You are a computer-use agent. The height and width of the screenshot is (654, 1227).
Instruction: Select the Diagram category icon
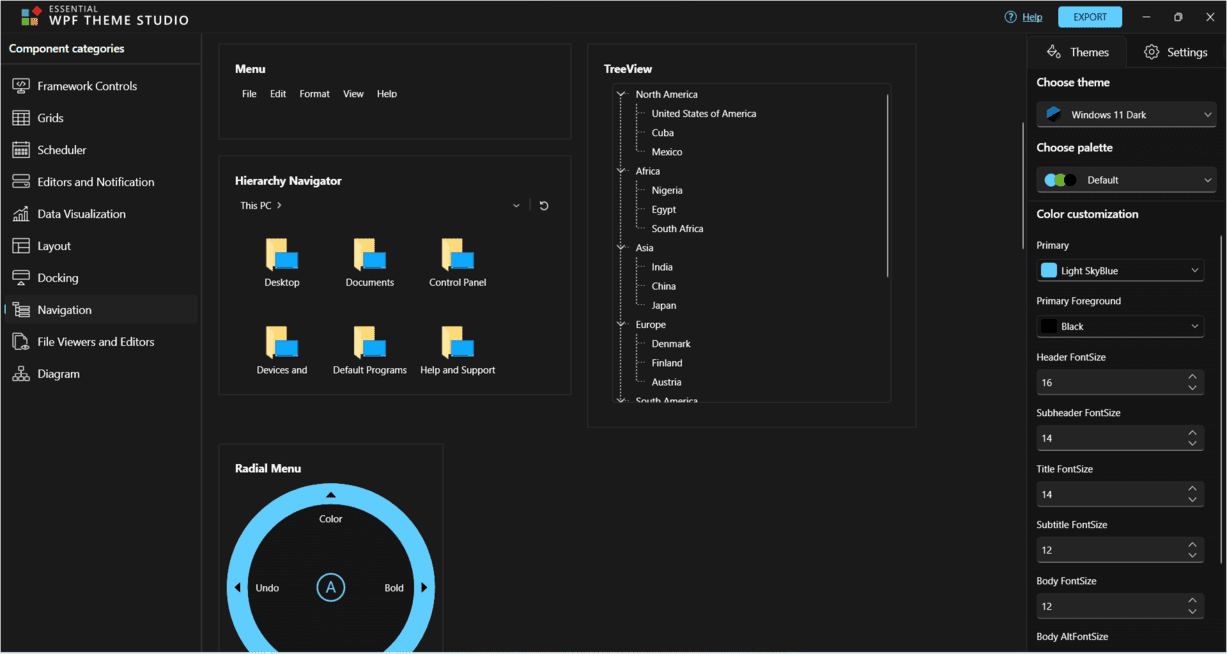20,374
